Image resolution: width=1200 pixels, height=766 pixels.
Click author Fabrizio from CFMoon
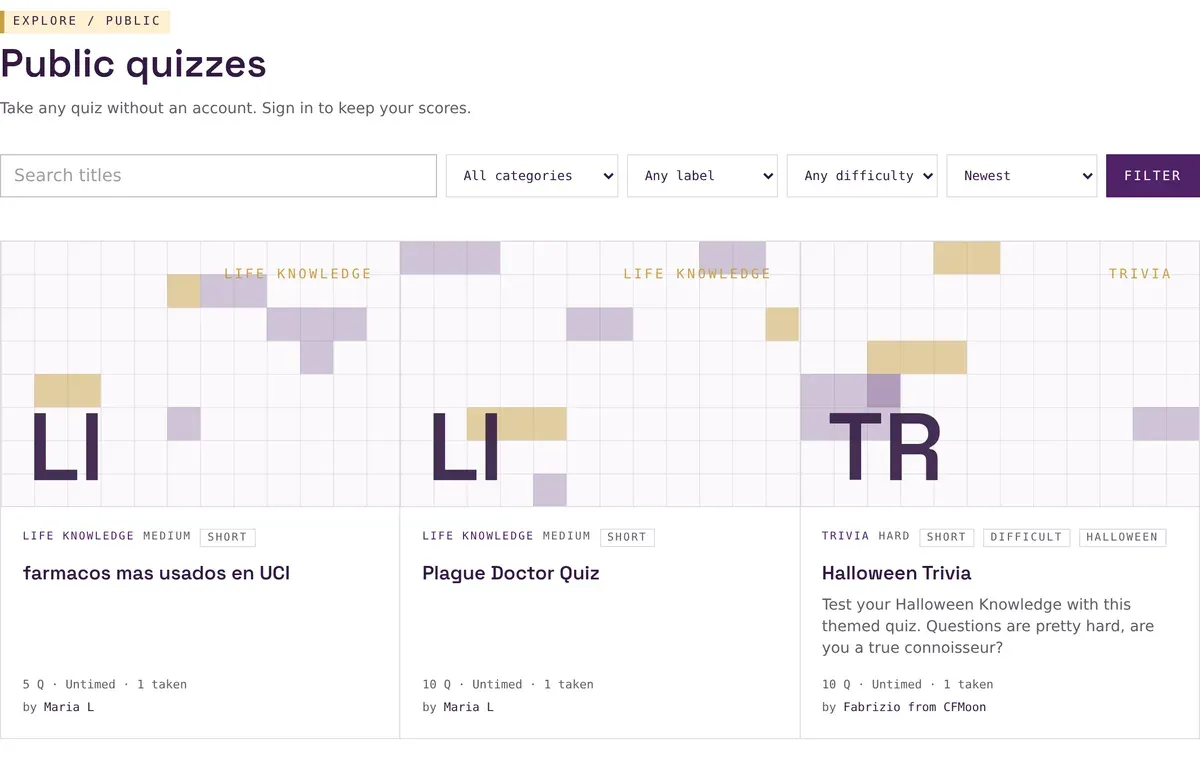tap(914, 707)
